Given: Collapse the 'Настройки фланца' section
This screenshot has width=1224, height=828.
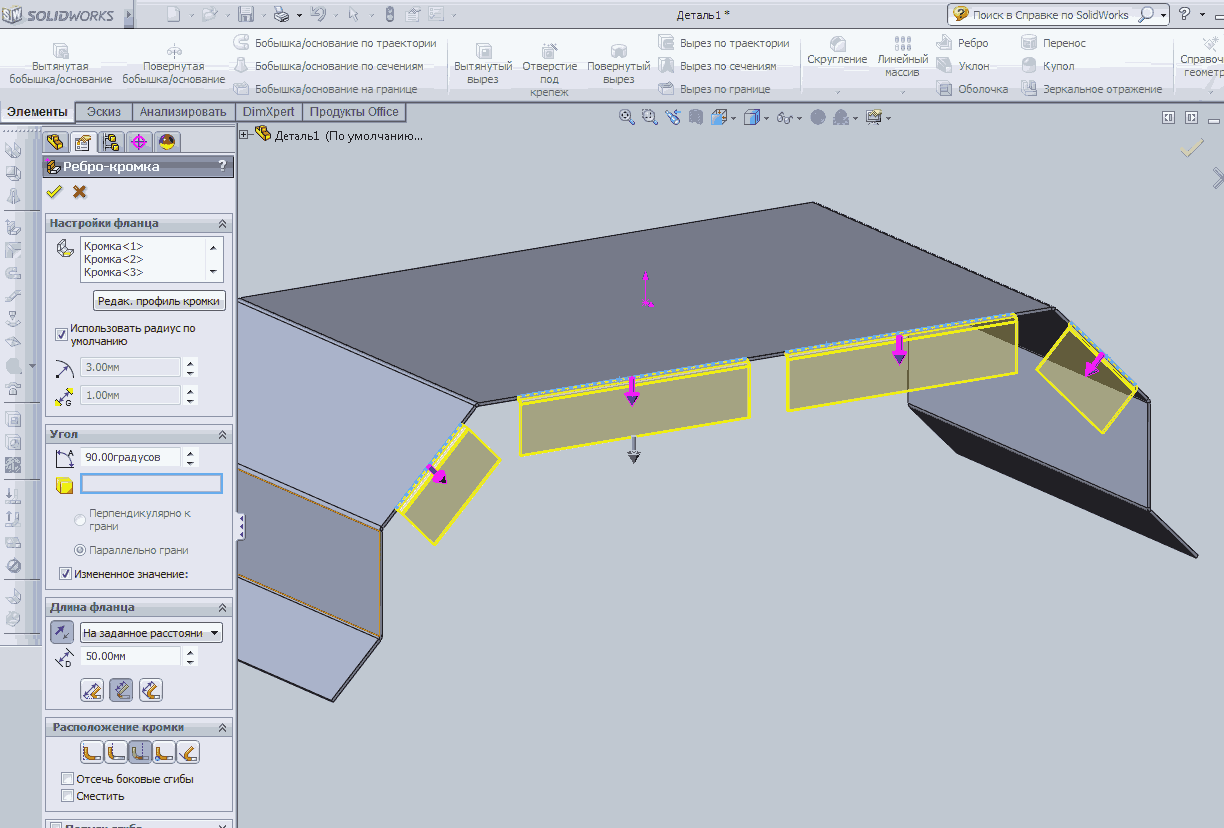Looking at the screenshot, I should (x=223, y=224).
